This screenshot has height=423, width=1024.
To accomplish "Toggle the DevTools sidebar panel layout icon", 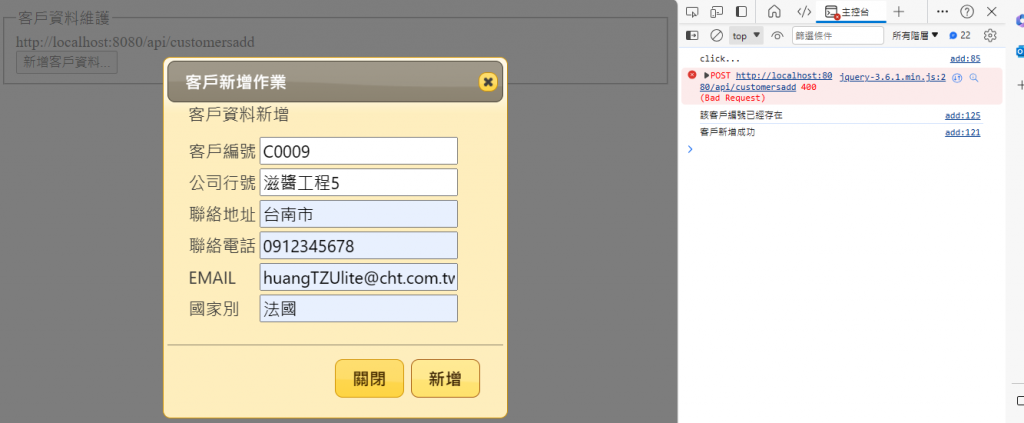I will tap(741, 12).
